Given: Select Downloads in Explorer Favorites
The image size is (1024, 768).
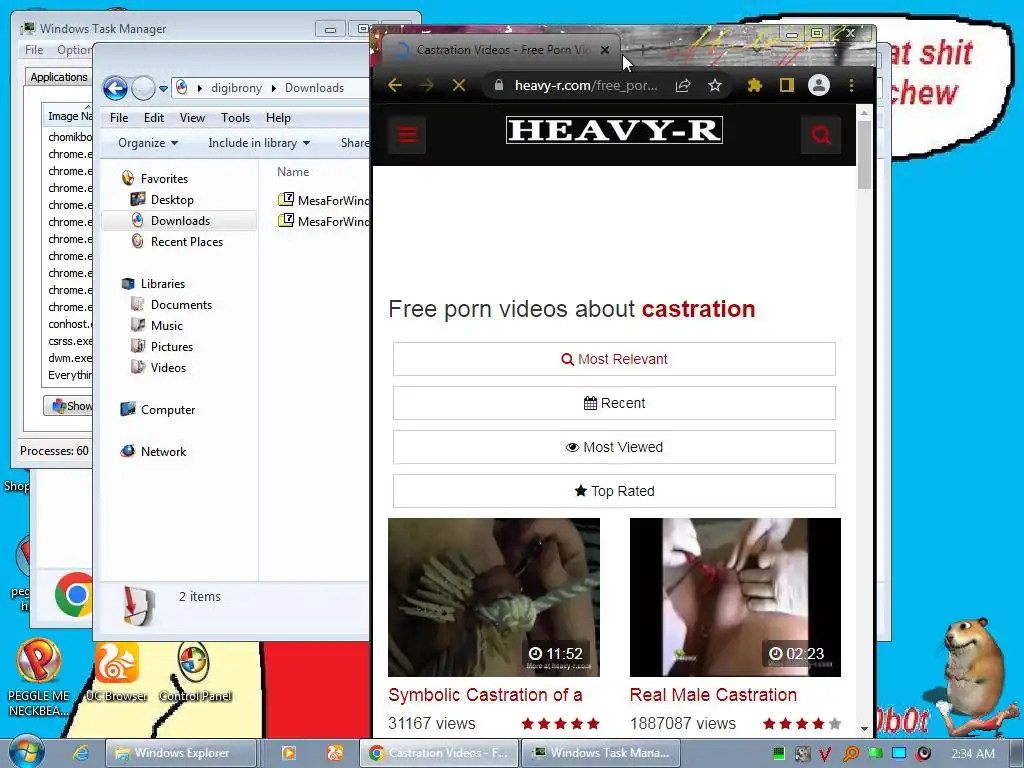Looking at the screenshot, I should pyautogui.click(x=180, y=221).
